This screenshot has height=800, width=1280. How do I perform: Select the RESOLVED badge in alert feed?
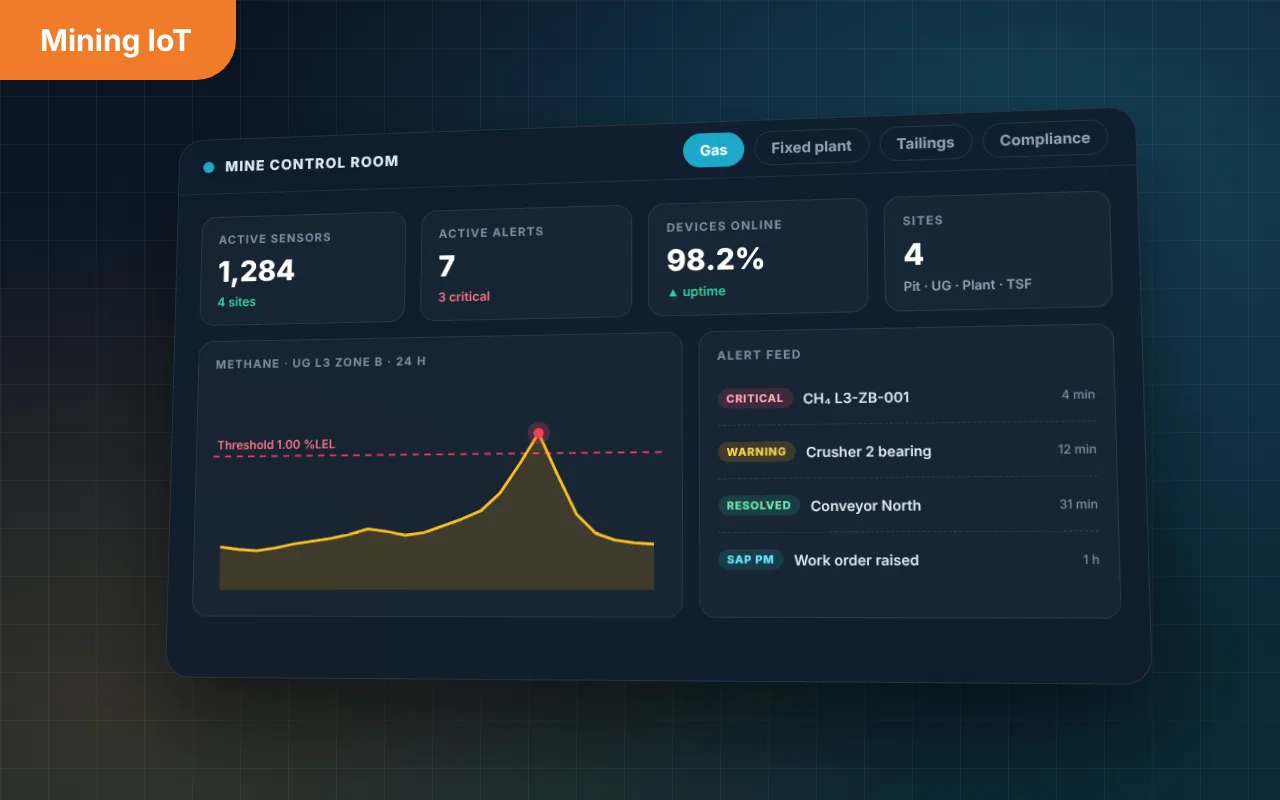(x=759, y=506)
